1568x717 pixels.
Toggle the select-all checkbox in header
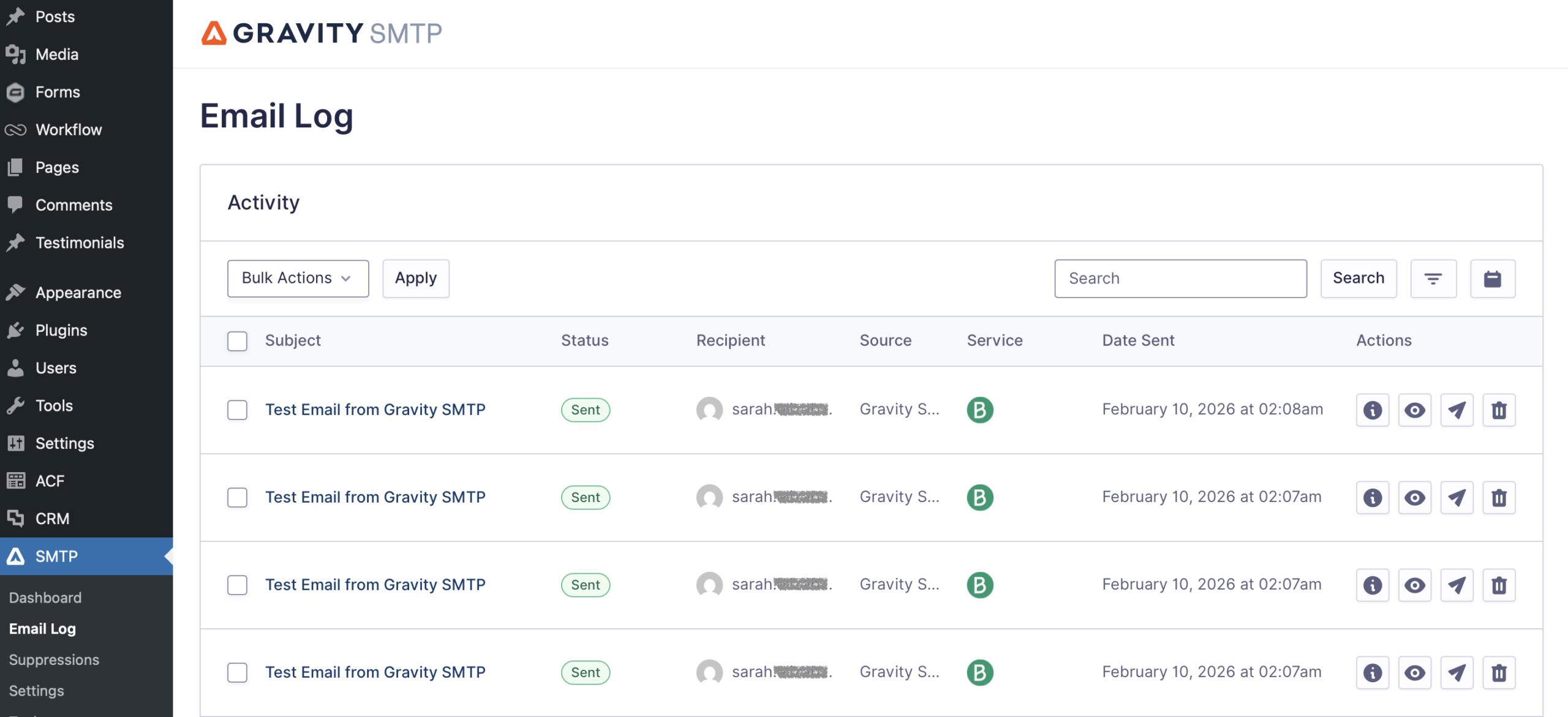pyautogui.click(x=237, y=340)
